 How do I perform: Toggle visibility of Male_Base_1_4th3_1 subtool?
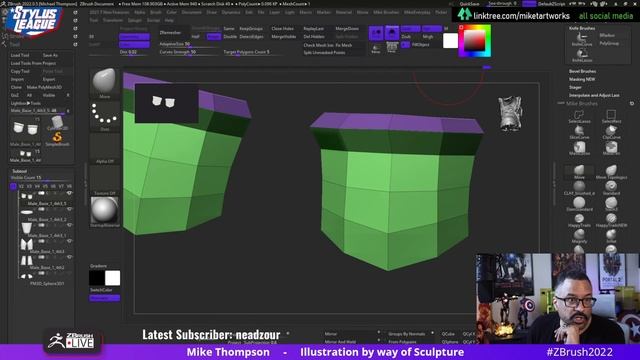(69, 225)
